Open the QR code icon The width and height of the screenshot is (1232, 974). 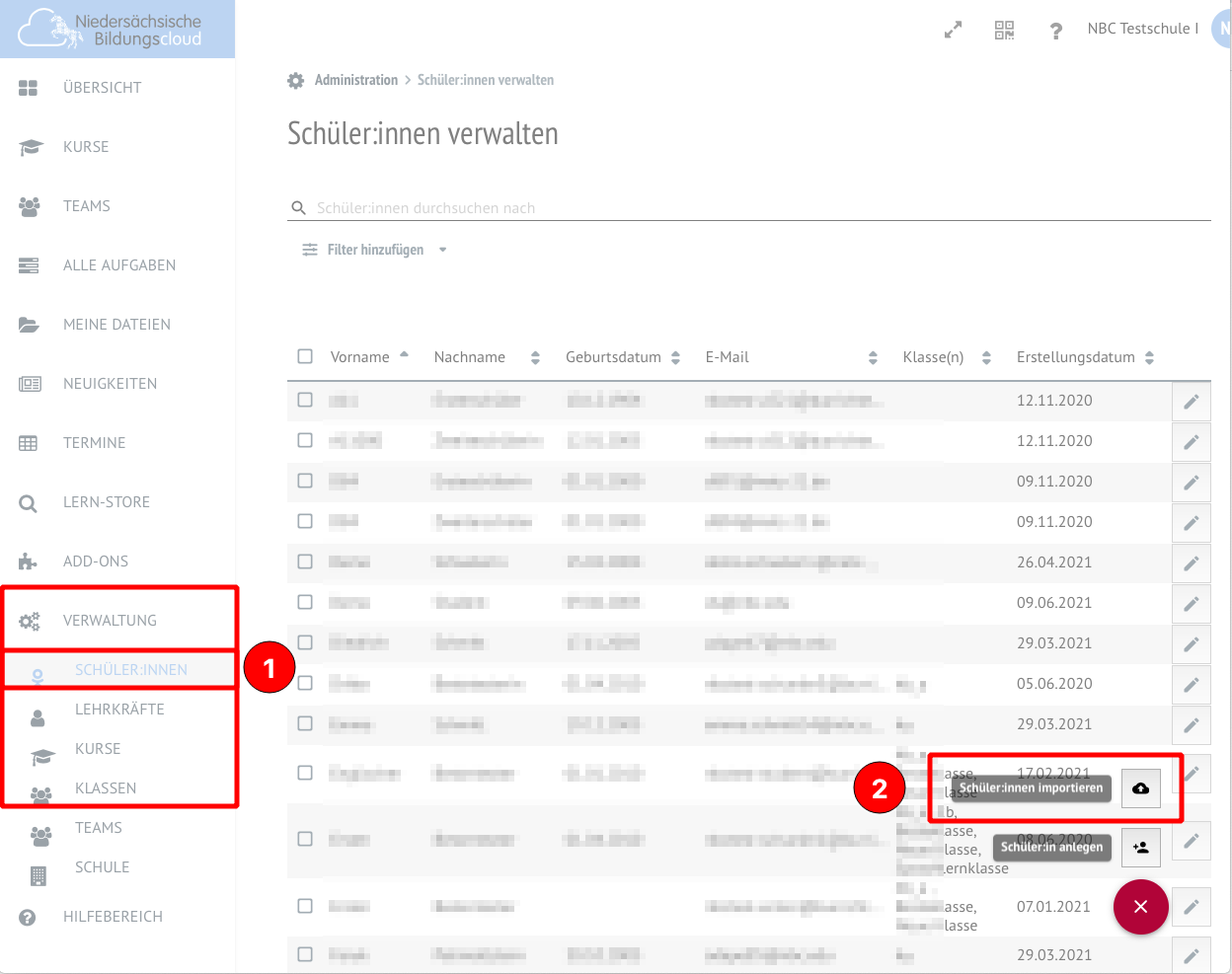tap(1004, 31)
